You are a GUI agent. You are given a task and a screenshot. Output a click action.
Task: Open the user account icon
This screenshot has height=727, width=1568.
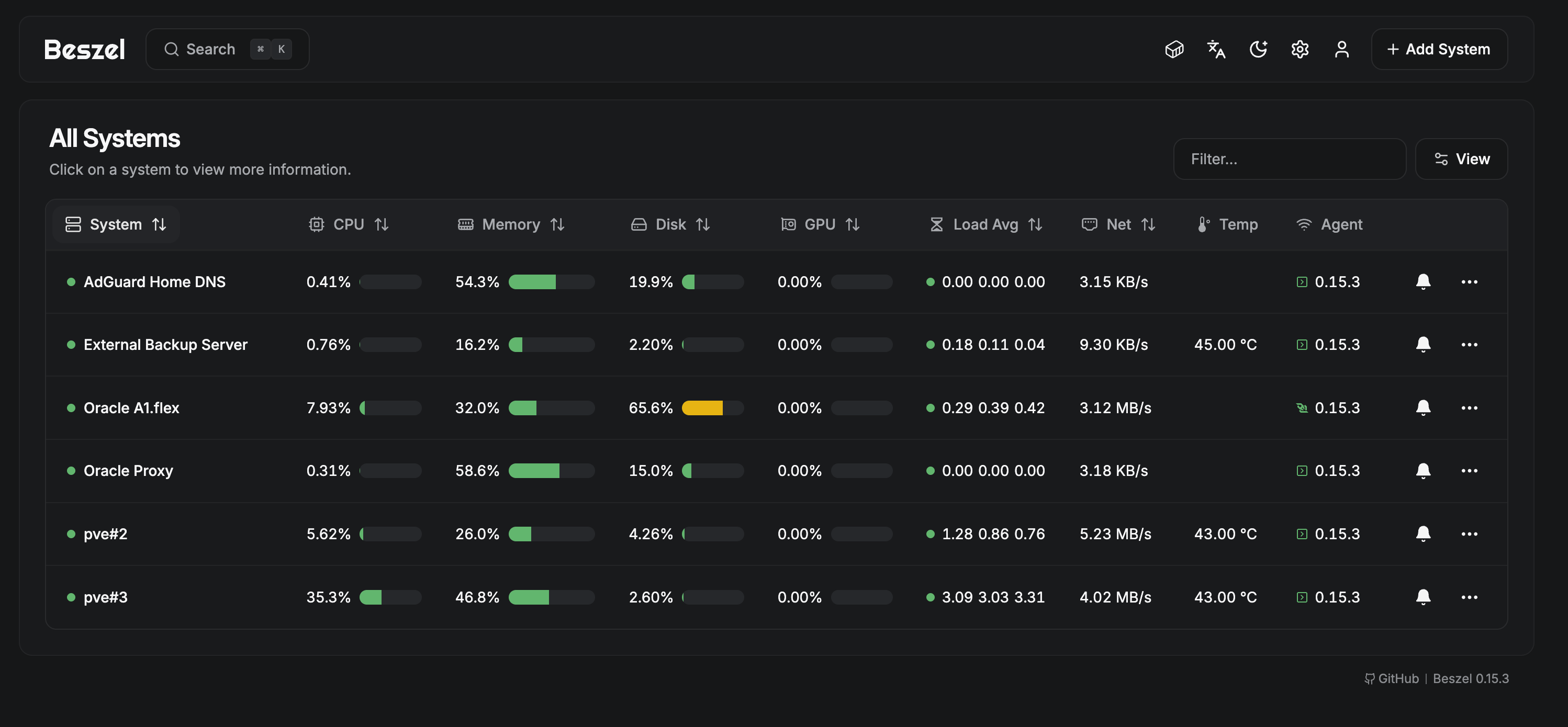pyautogui.click(x=1341, y=49)
